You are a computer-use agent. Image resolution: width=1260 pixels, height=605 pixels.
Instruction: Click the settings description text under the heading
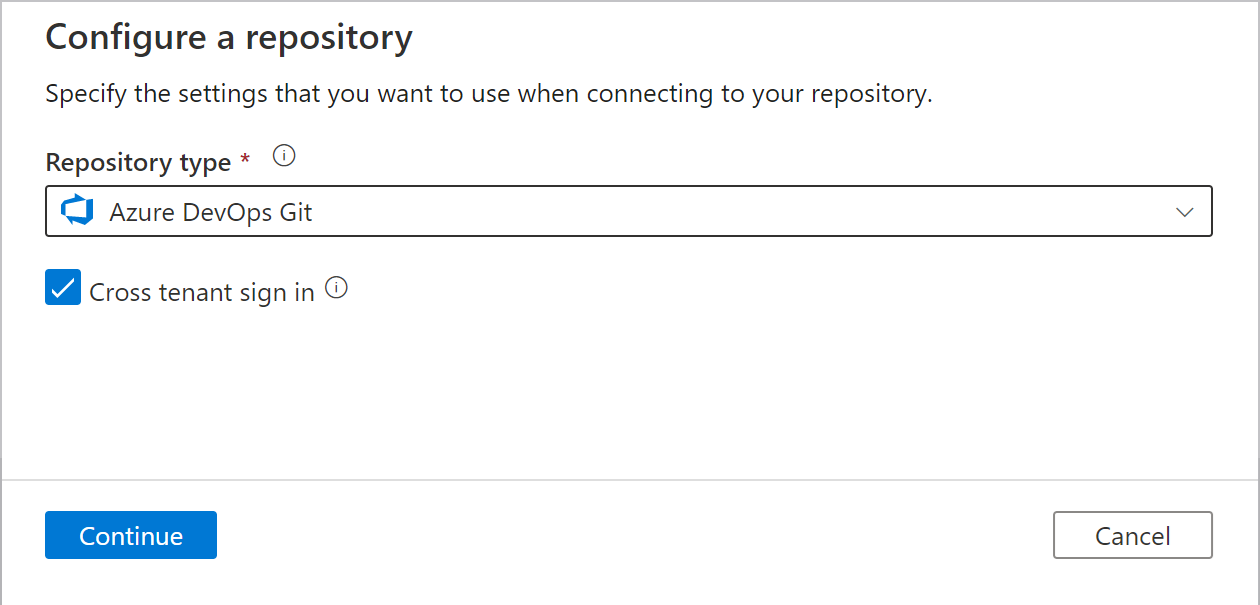tap(489, 95)
